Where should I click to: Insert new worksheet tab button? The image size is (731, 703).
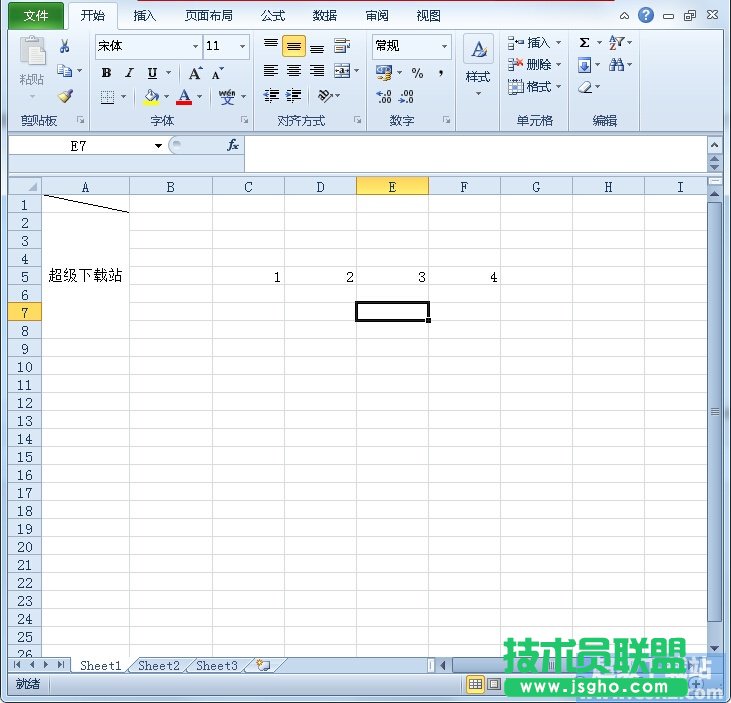[263, 666]
